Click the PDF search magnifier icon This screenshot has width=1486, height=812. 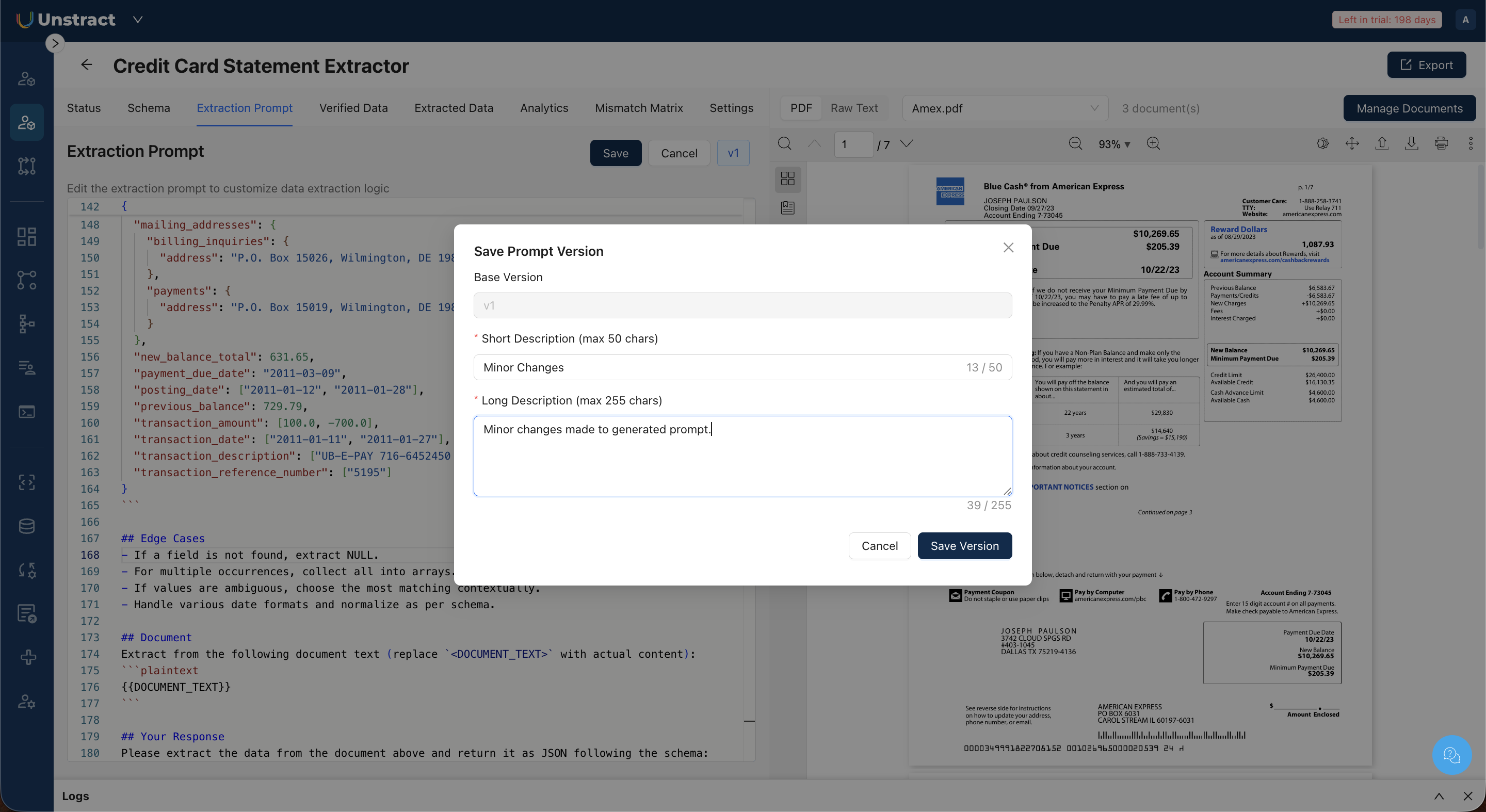tap(784, 143)
